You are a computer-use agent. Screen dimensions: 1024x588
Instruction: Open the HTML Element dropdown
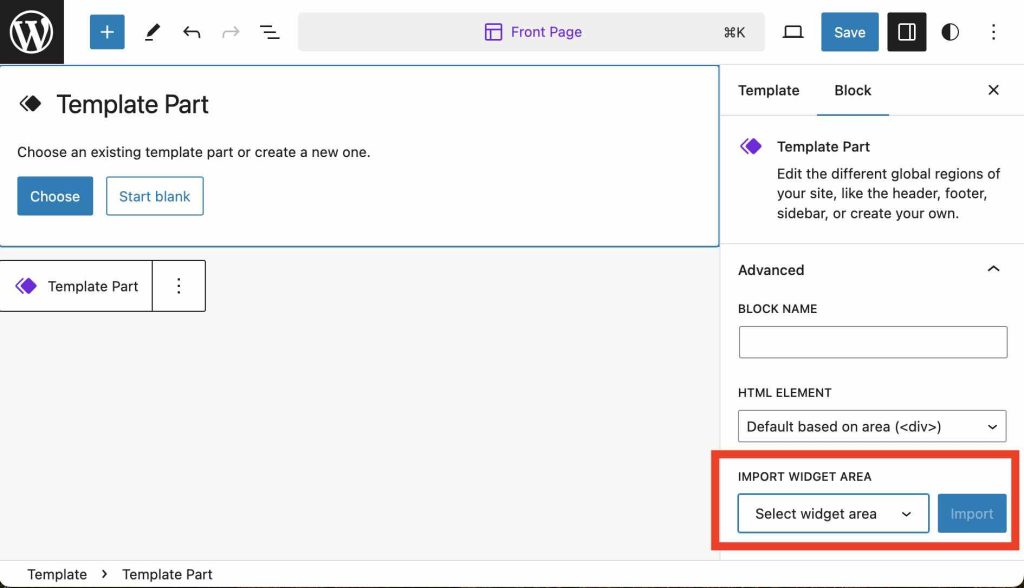tap(871, 426)
